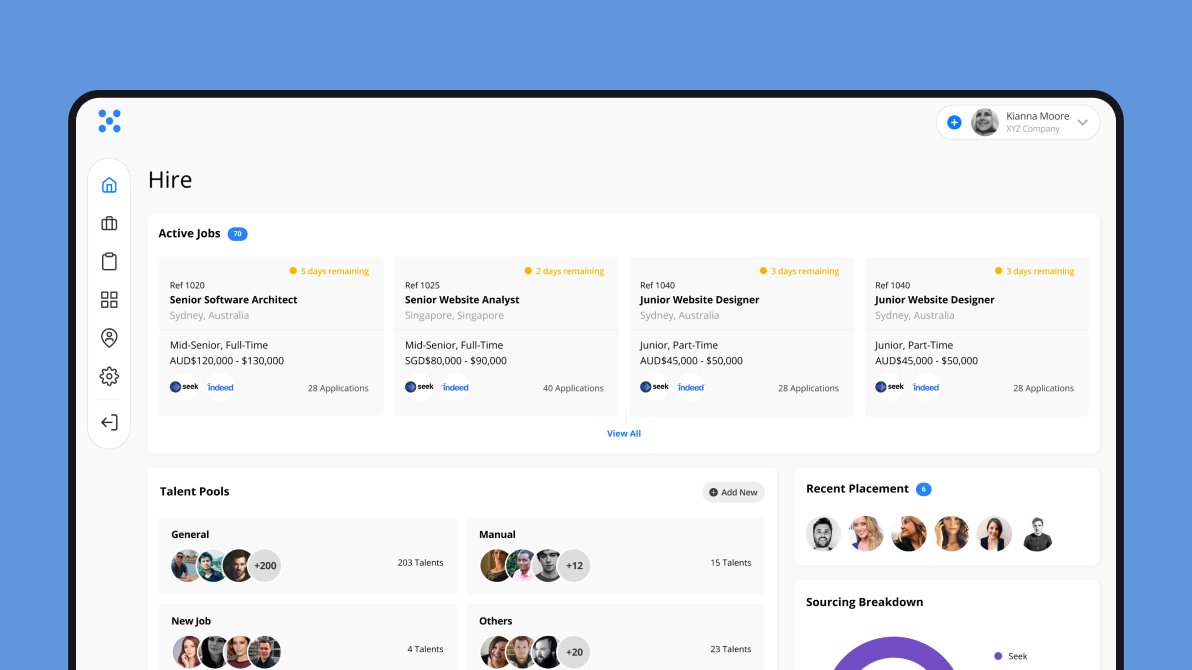
Task: Click View All active jobs link
Action: (x=623, y=433)
